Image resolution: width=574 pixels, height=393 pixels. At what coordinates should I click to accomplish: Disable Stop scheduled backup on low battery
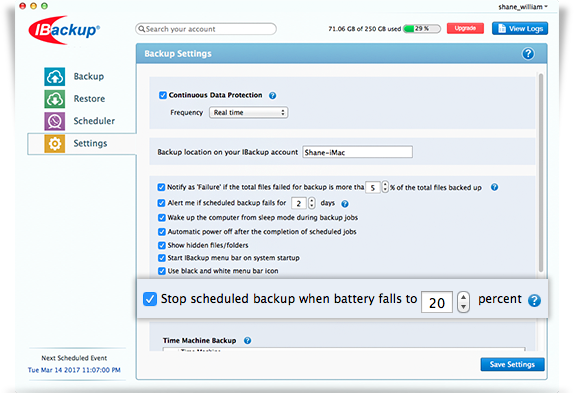pos(150,299)
